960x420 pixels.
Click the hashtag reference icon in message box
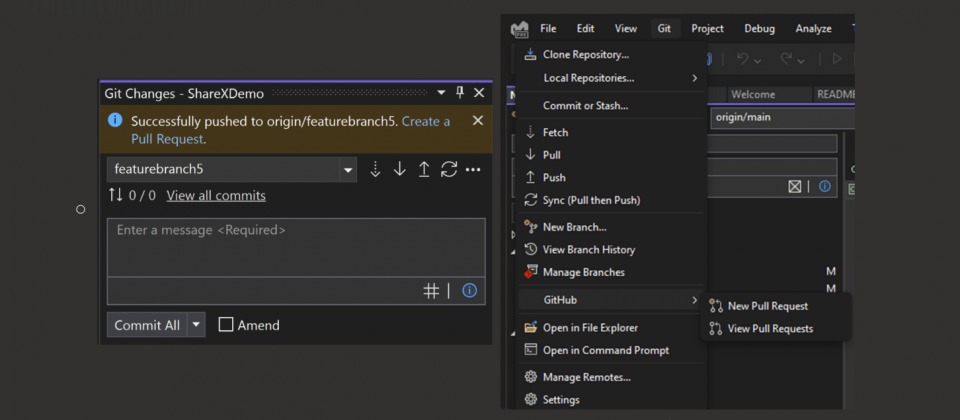coord(431,291)
